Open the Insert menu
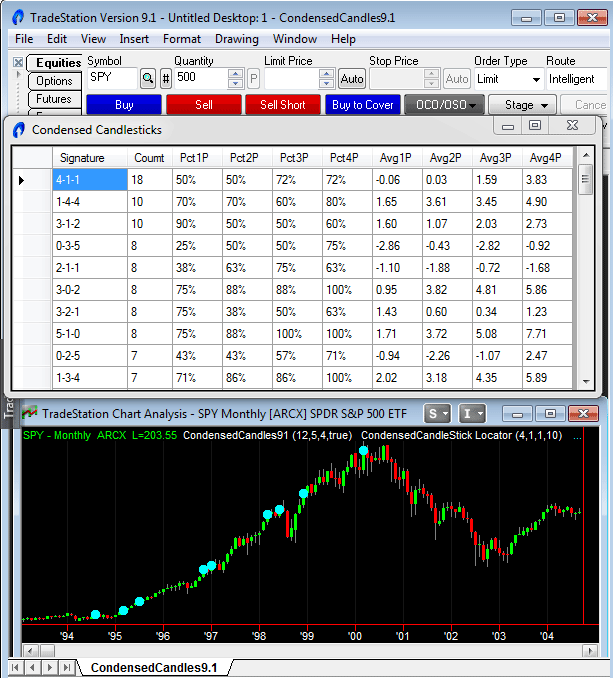The width and height of the screenshot is (613, 678). (x=134, y=39)
